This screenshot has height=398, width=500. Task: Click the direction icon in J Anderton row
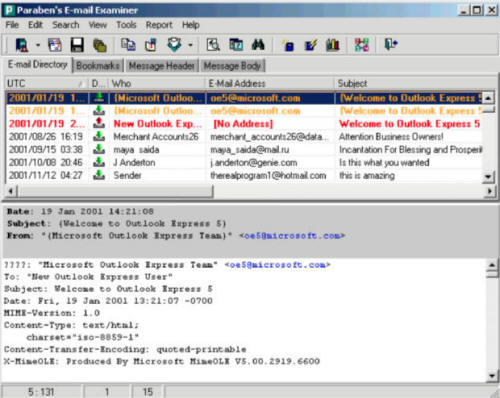coord(99,163)
